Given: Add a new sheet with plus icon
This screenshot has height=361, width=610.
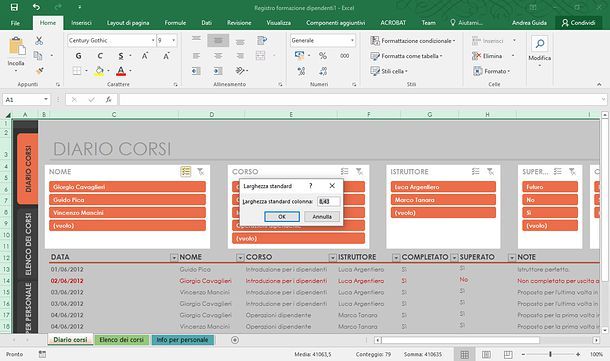Looking at the screenshot, I should (x=235, y=340).
